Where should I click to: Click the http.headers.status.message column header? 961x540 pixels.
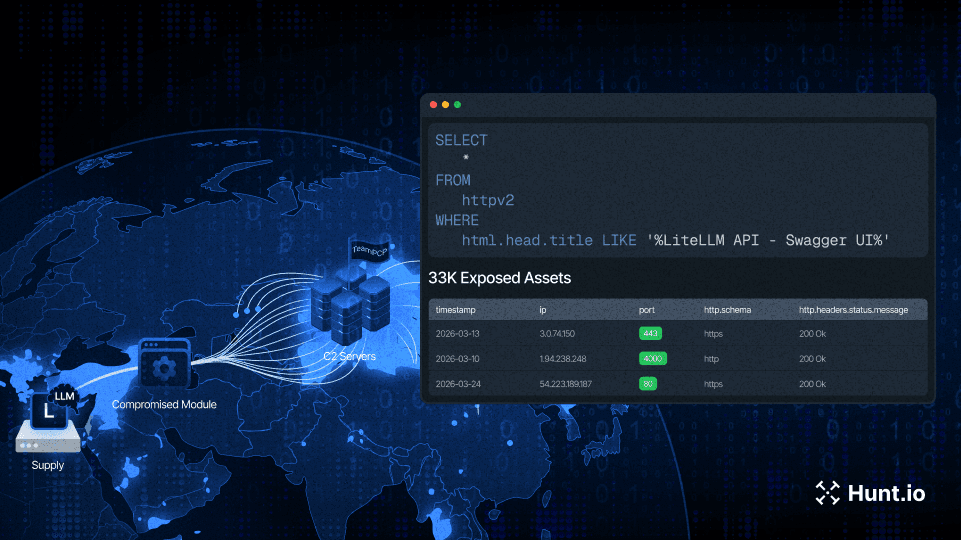(x=853, y=310)
